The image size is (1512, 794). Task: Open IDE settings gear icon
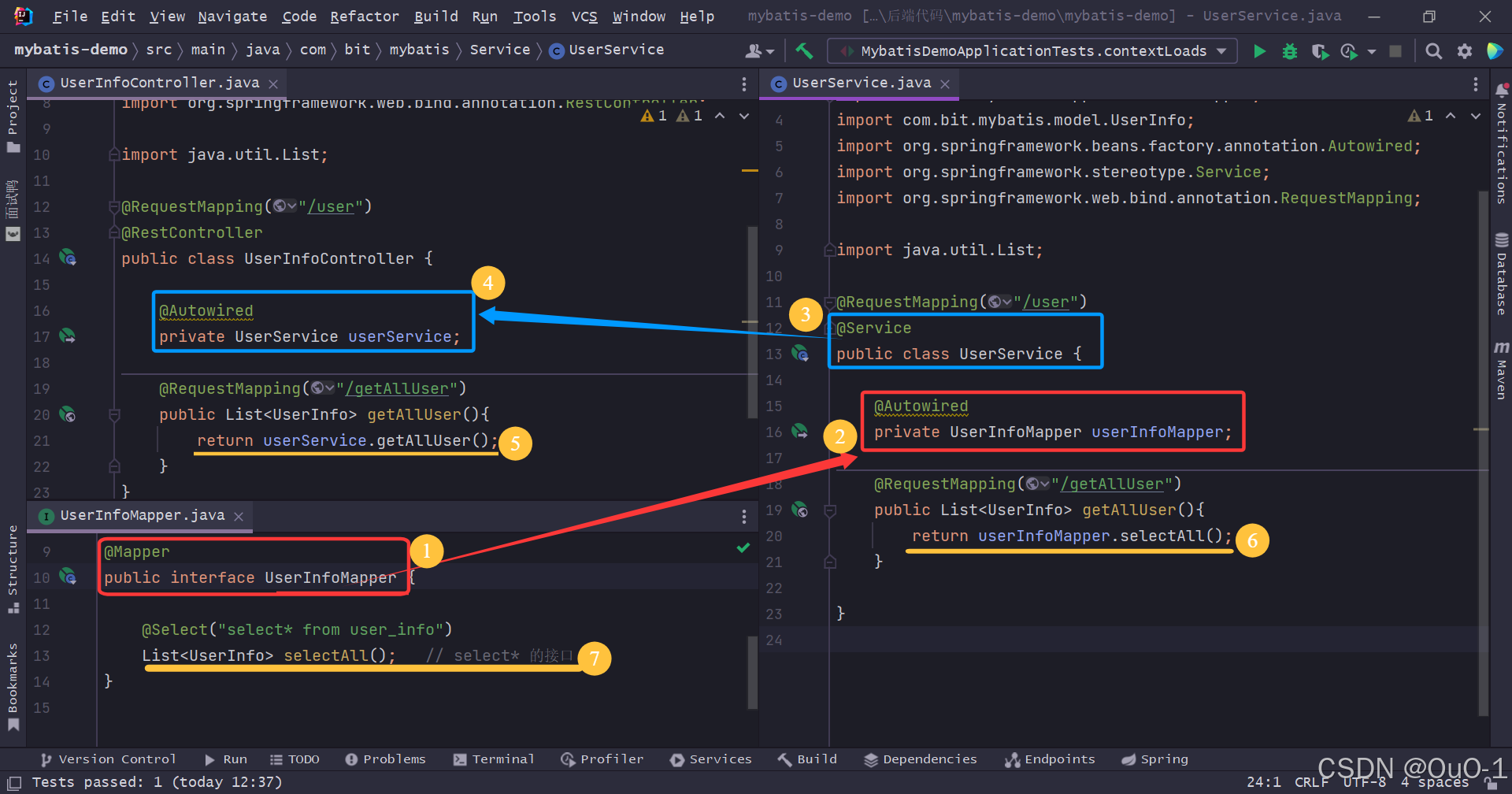[x=1465, y=51]
